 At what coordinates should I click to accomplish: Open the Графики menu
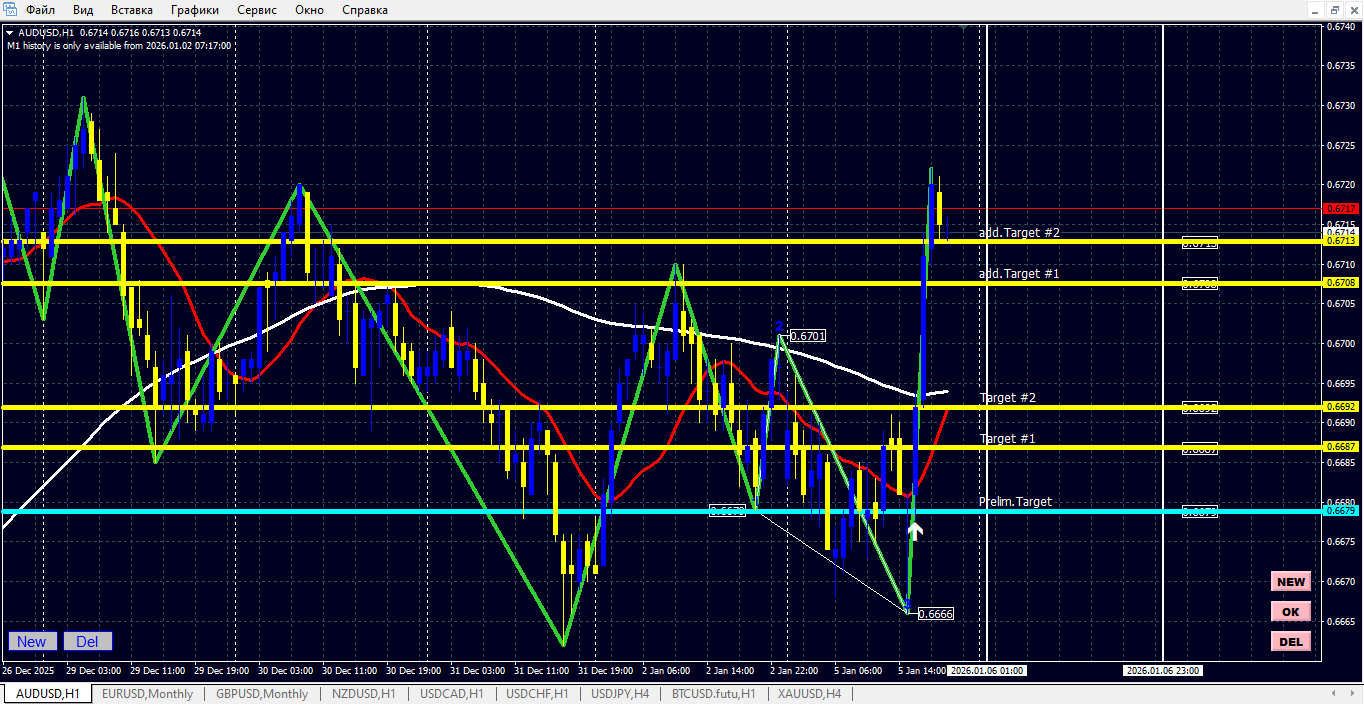pos(195,10)
